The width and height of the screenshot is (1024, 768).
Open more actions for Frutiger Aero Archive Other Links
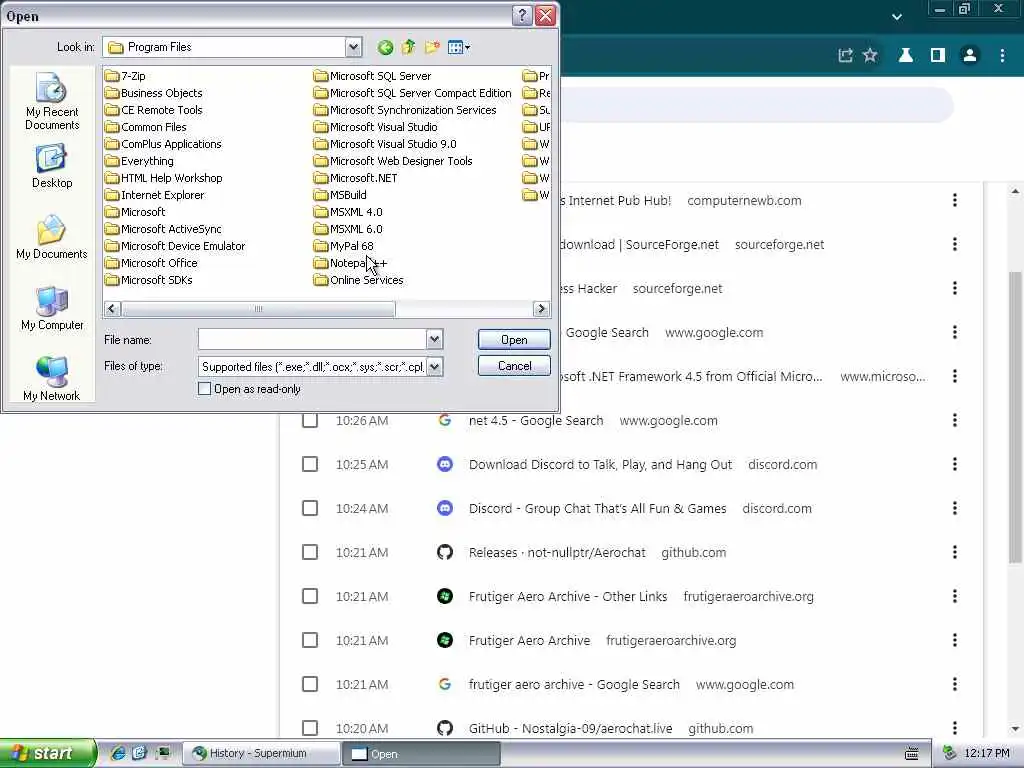(x=955, y=596)
